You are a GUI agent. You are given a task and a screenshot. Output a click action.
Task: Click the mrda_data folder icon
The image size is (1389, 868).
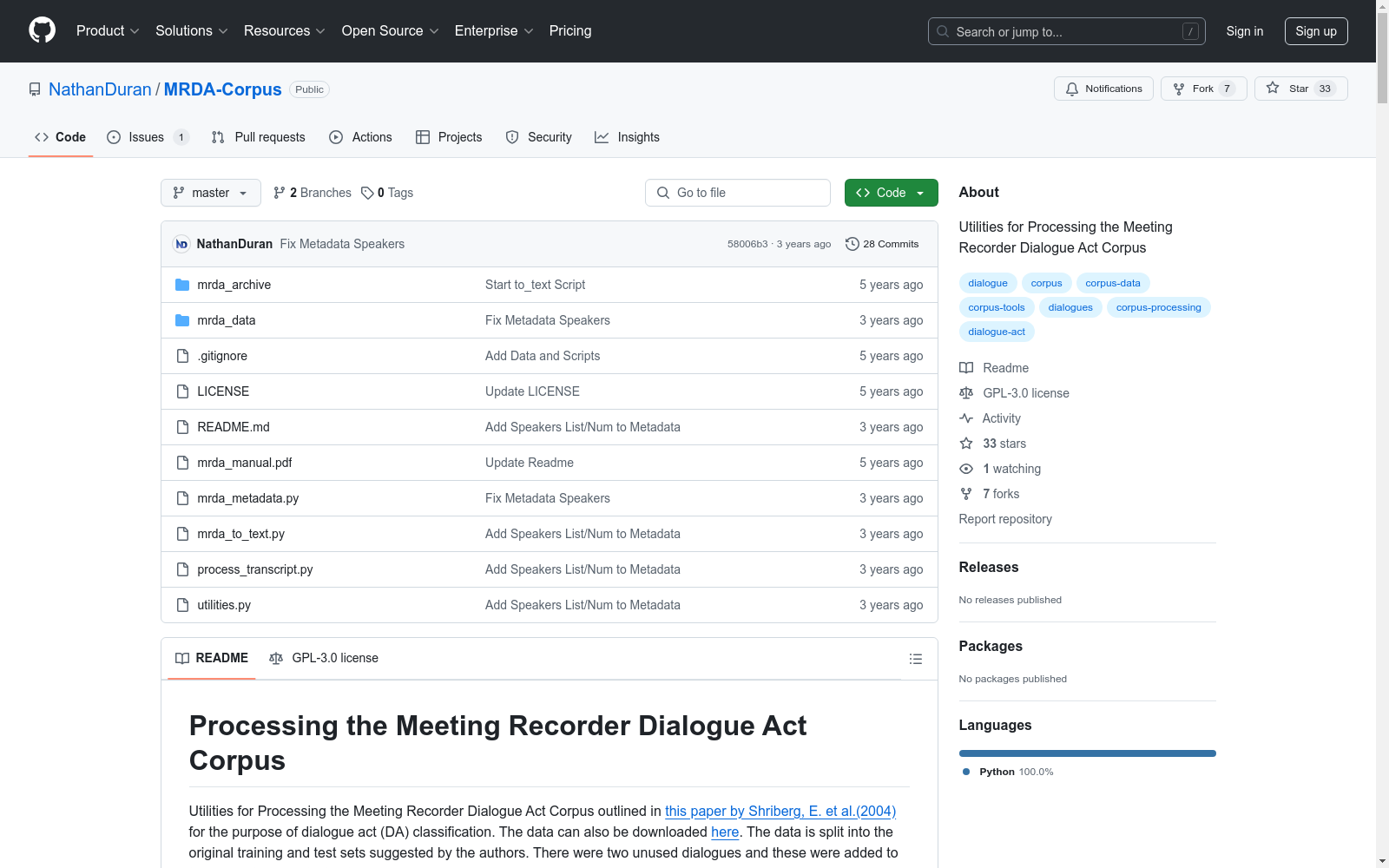coord(182,320)
